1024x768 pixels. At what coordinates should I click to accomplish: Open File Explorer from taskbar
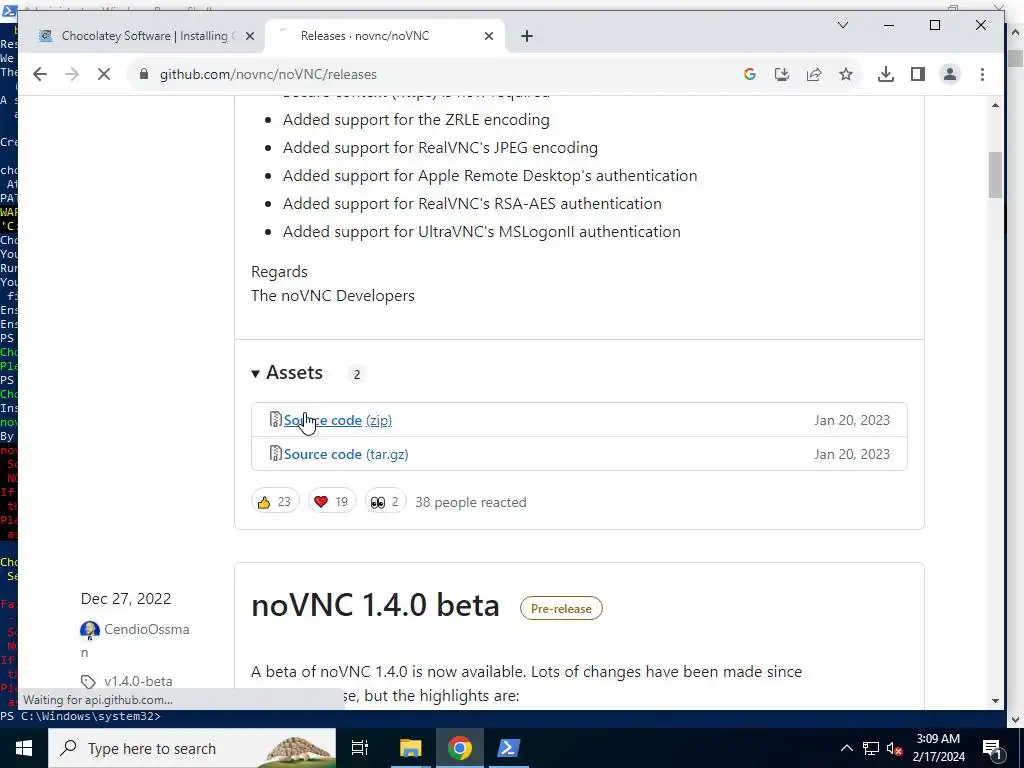(411, 748)
